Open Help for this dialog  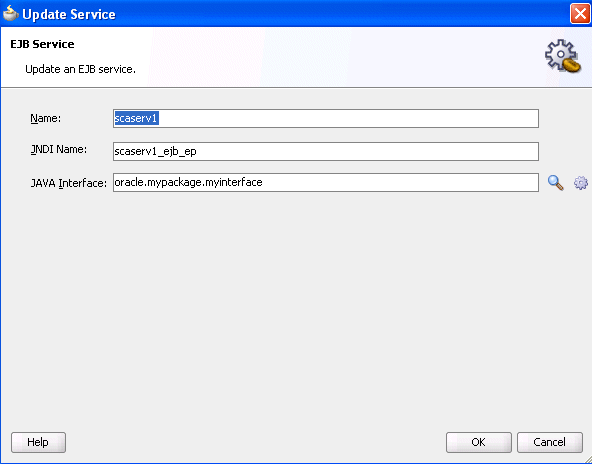pyautogui.click(x=39, y=442)
